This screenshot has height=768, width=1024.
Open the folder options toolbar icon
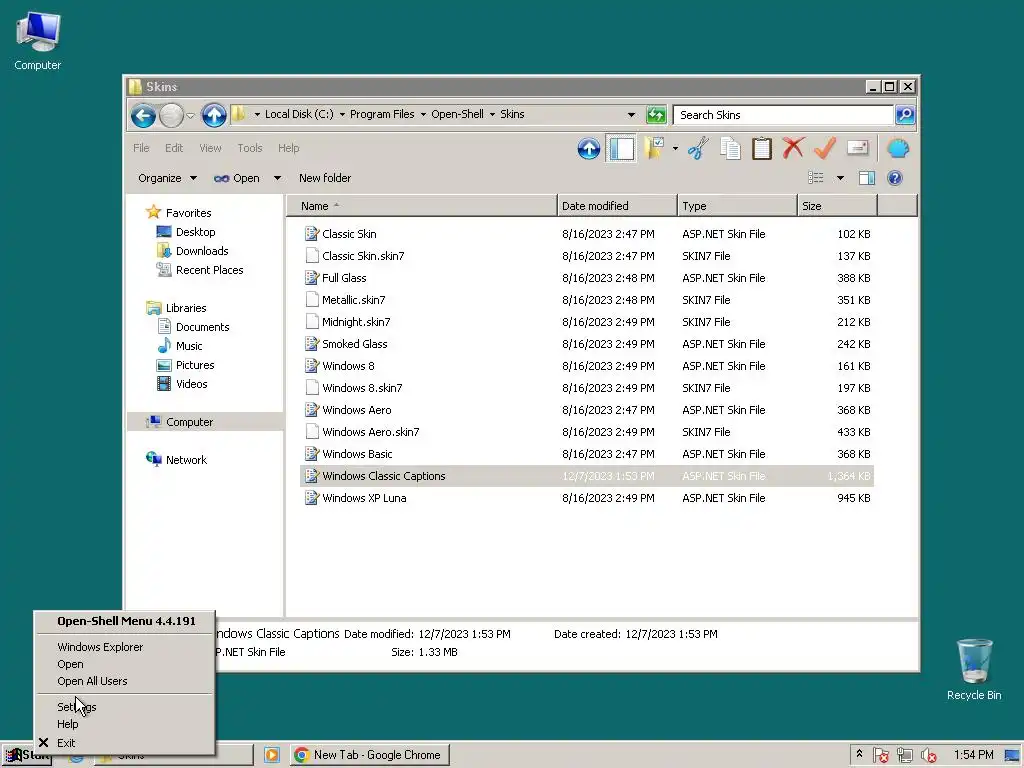click(x=654, y=149)
